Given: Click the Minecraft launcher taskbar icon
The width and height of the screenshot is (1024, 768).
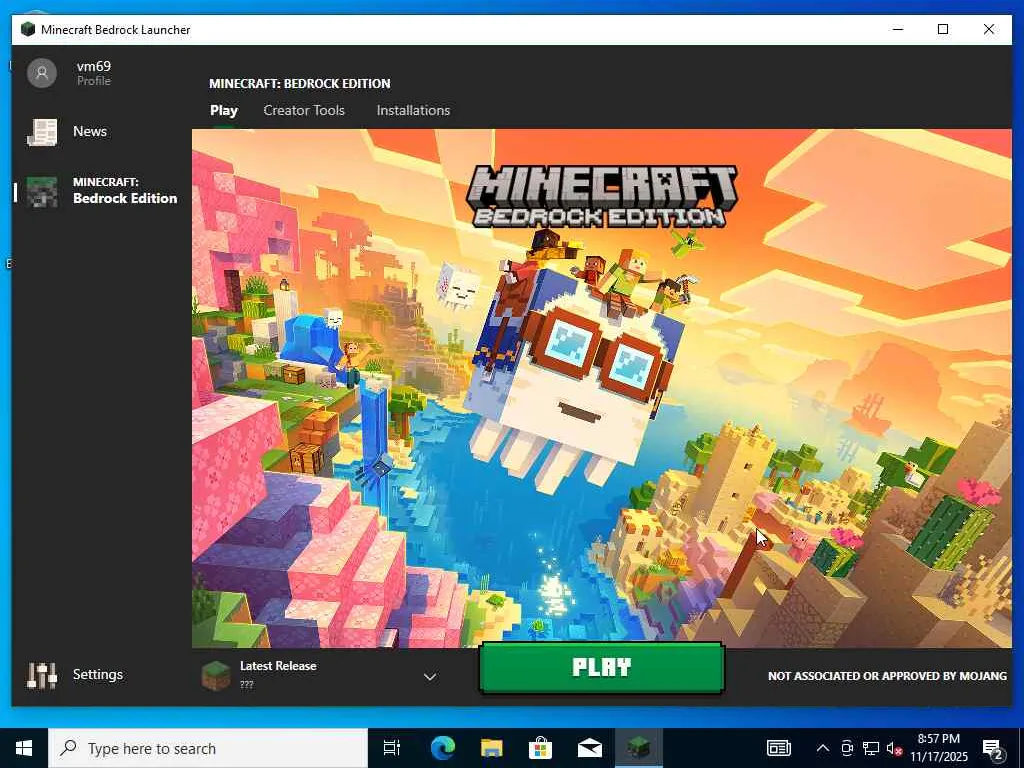Looking at the screenshot, I should coord(638,748).
